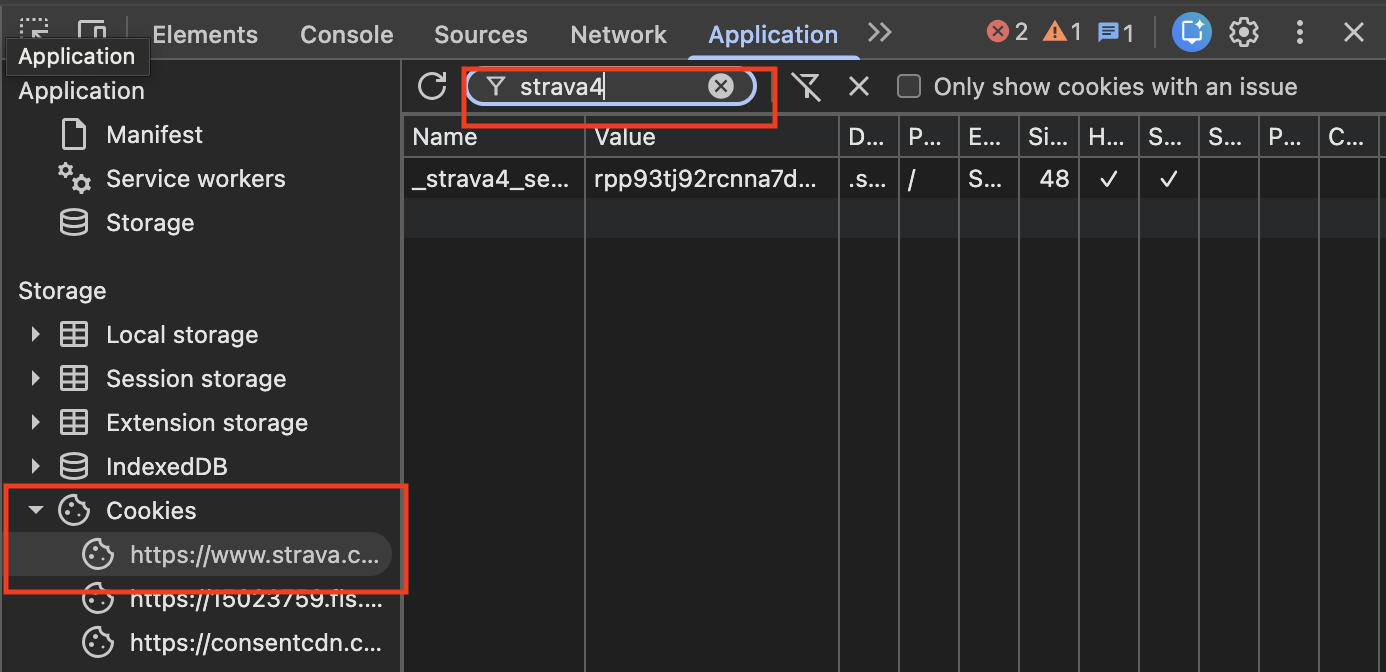Sort by the Name column header
The image size is (1386, 672).
pyautogui.click(x=494, y=137)
